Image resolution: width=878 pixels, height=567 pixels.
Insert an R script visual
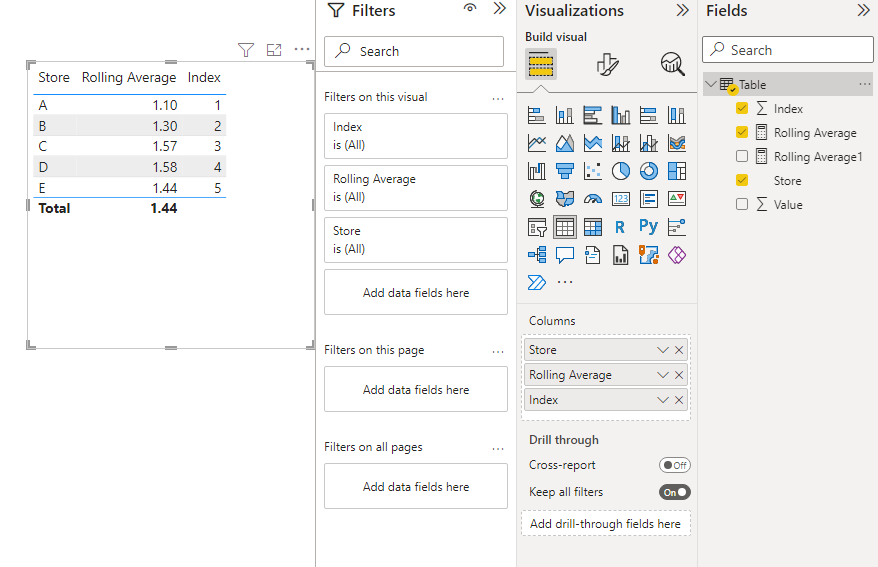[x=619, y=227]
